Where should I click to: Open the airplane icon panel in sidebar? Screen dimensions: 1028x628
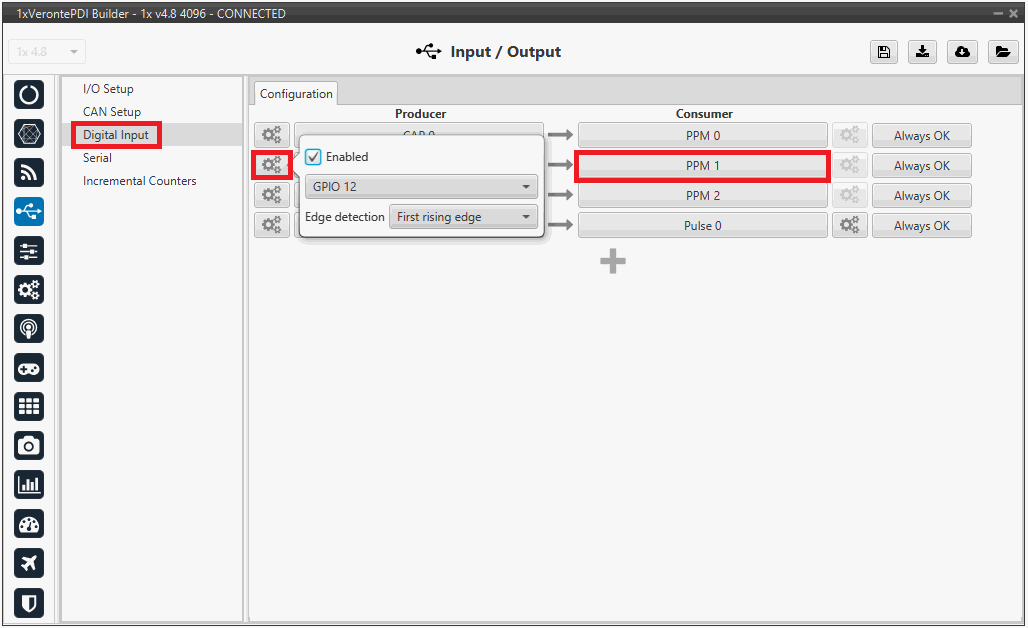29,563
